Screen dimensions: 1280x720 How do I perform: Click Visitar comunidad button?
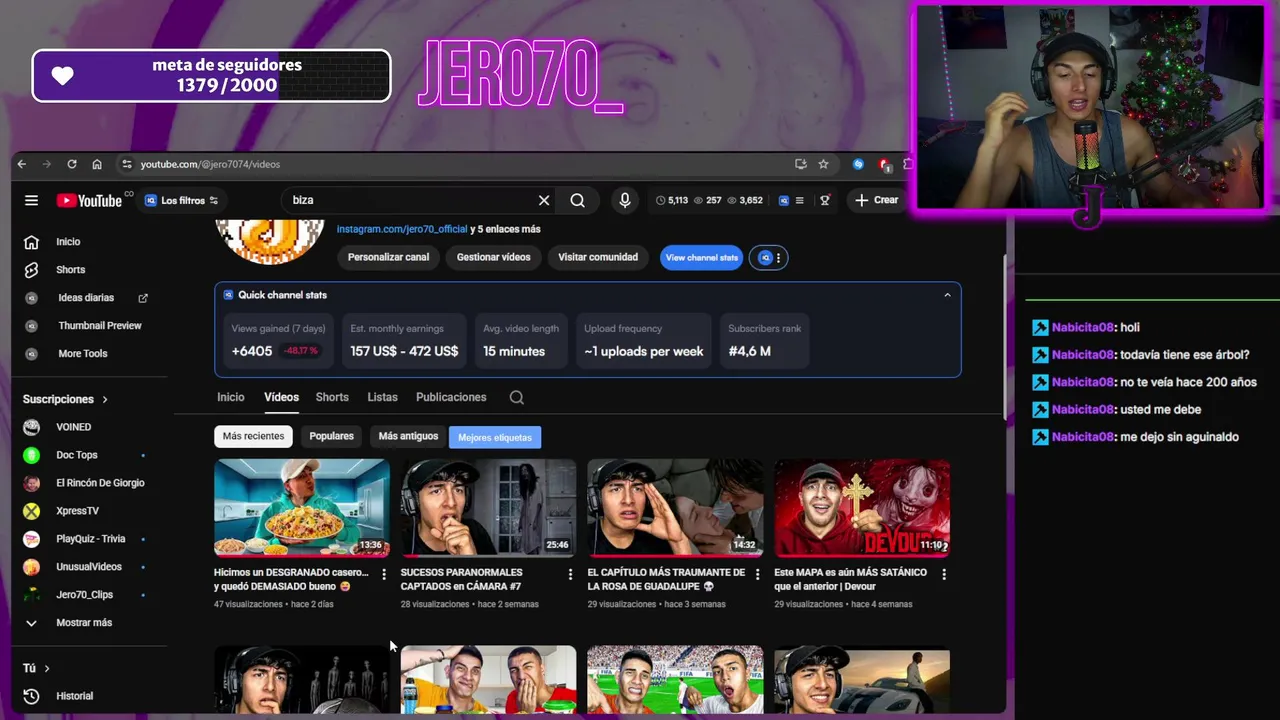598,258
